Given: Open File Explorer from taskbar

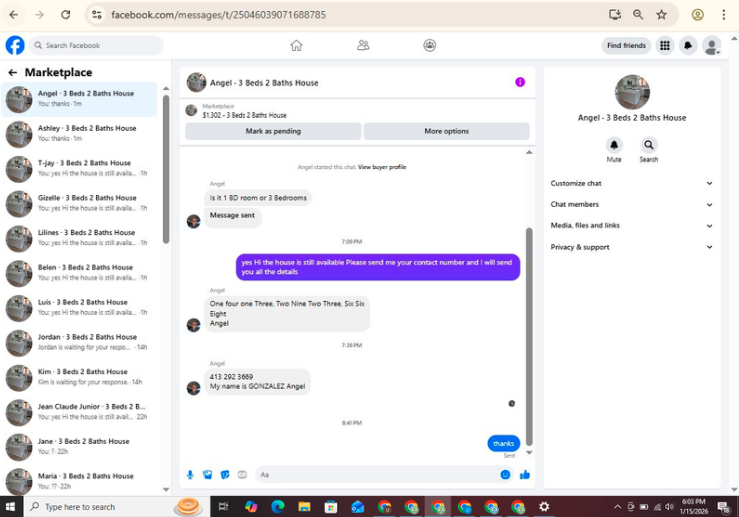Looking at the screenshot, I should pyautogui.click(x=304, y=507).
